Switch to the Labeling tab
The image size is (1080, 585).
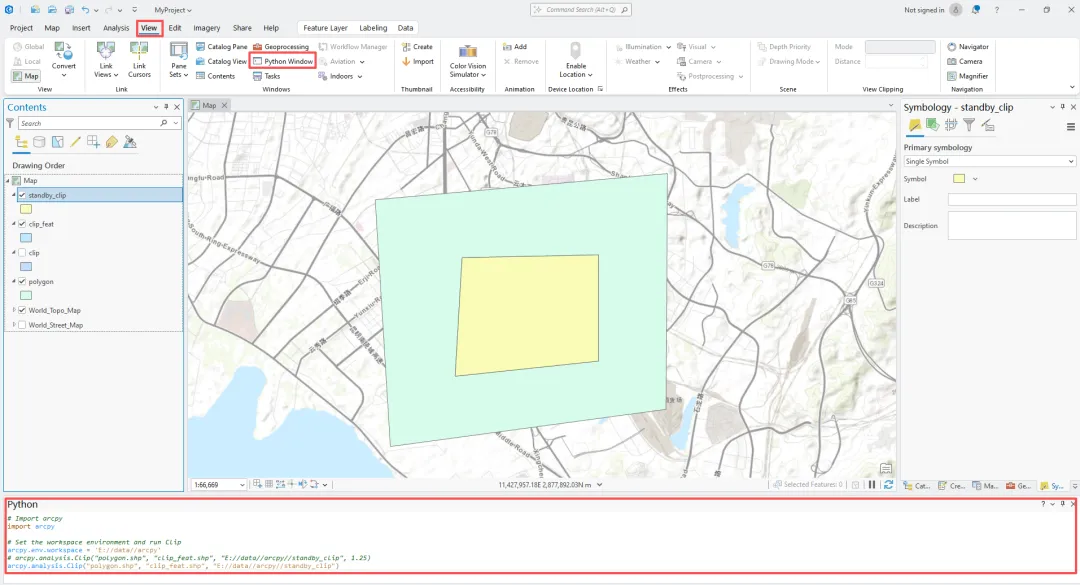tap(373, 28)
